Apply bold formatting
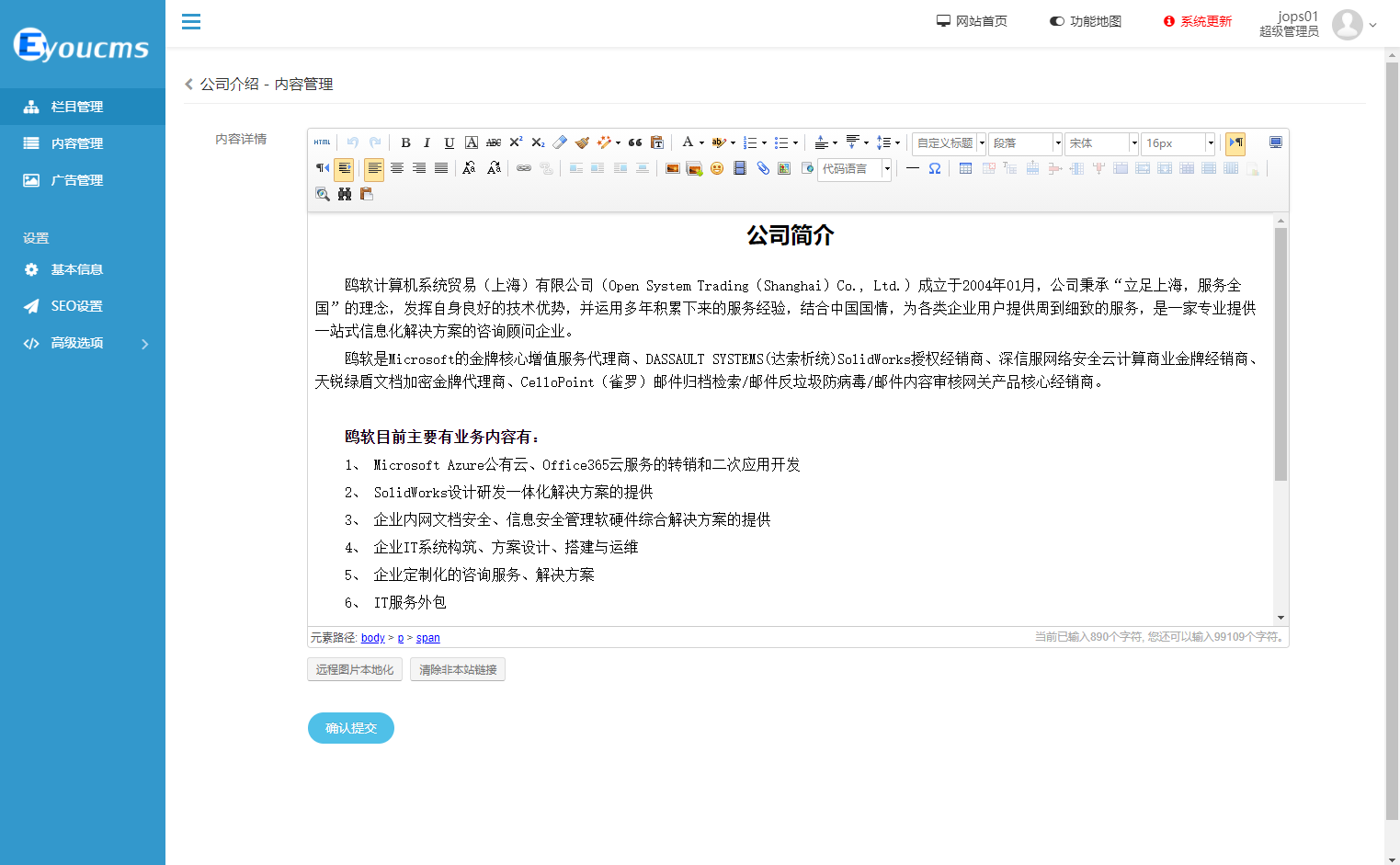 coord(405,142)
